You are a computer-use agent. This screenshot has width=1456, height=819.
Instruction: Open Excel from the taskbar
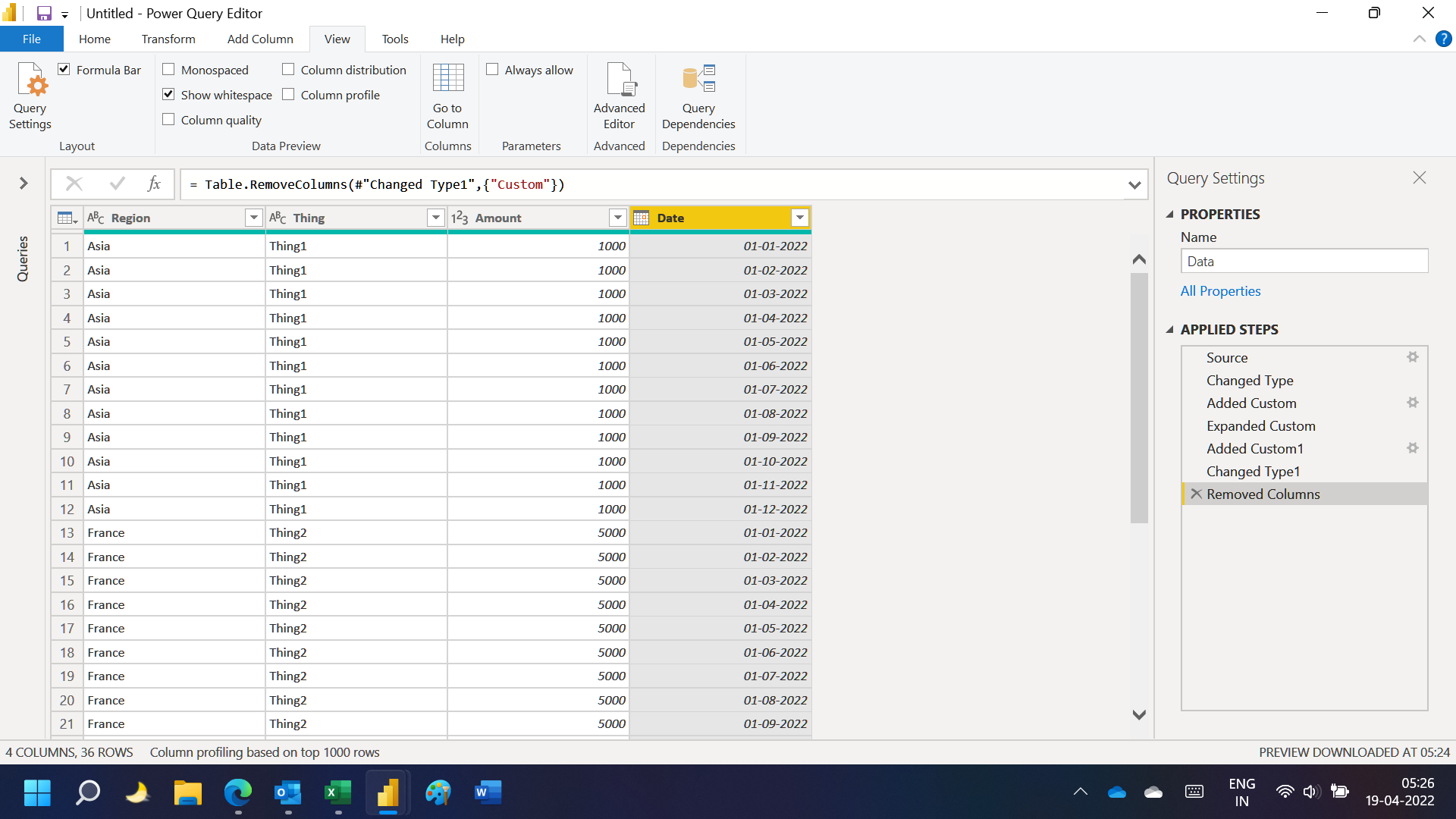tap(337, 792)
